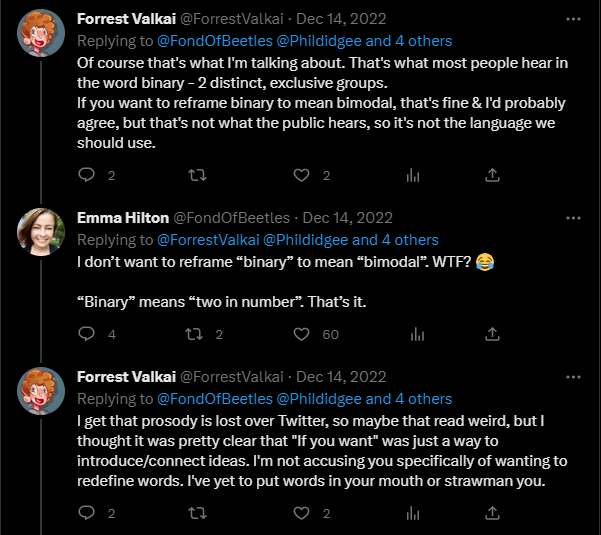Like the last Forrest Valkai tweet
Viewport: 601px width, 535px height.
pos(301,513)
